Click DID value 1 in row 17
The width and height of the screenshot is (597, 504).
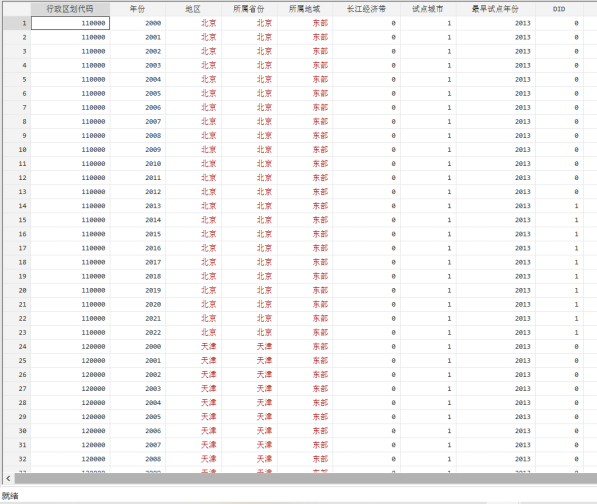(x=559, y=248)
